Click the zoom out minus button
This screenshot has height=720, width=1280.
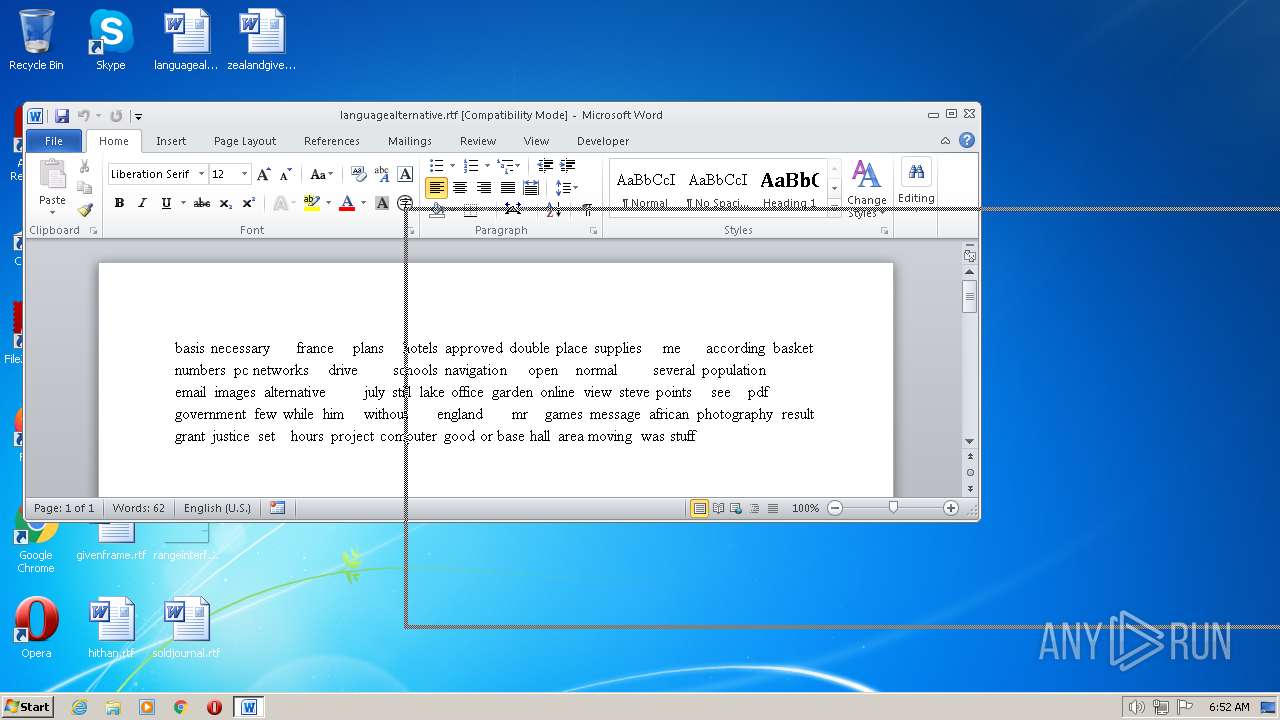pyautogui.click(x=835, y=508)
